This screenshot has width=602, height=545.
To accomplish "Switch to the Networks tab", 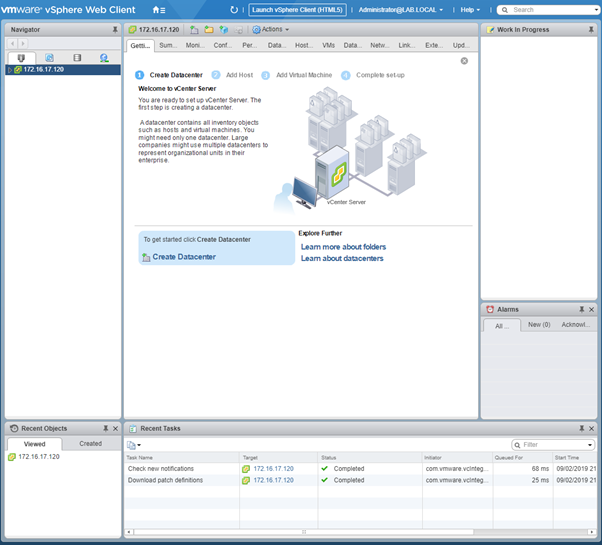I will pos(379,45).
